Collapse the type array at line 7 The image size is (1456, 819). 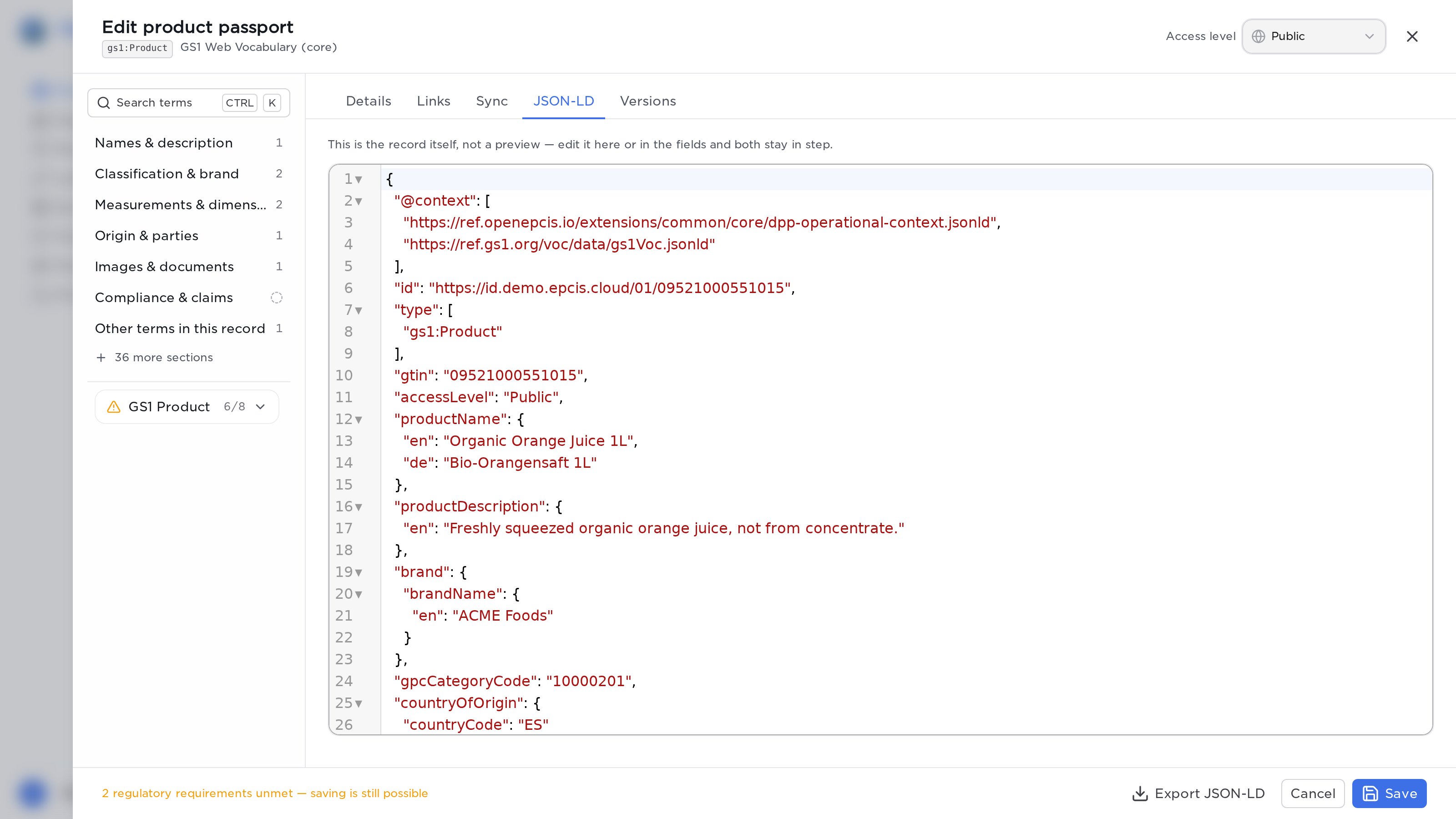click(x=359, y=310)
